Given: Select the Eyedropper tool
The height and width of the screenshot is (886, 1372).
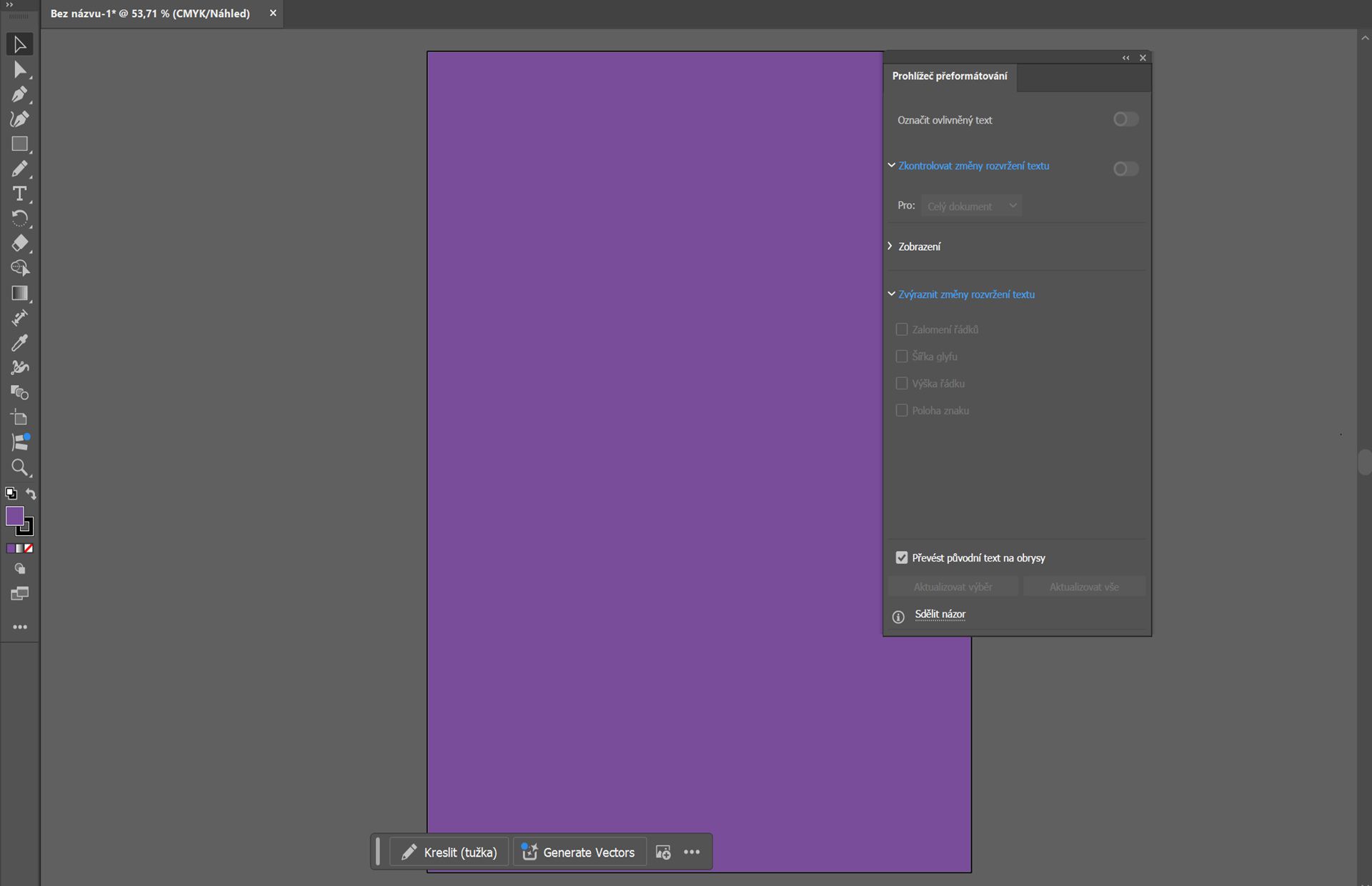Looking at the screenshot, I should click(19, 343).
